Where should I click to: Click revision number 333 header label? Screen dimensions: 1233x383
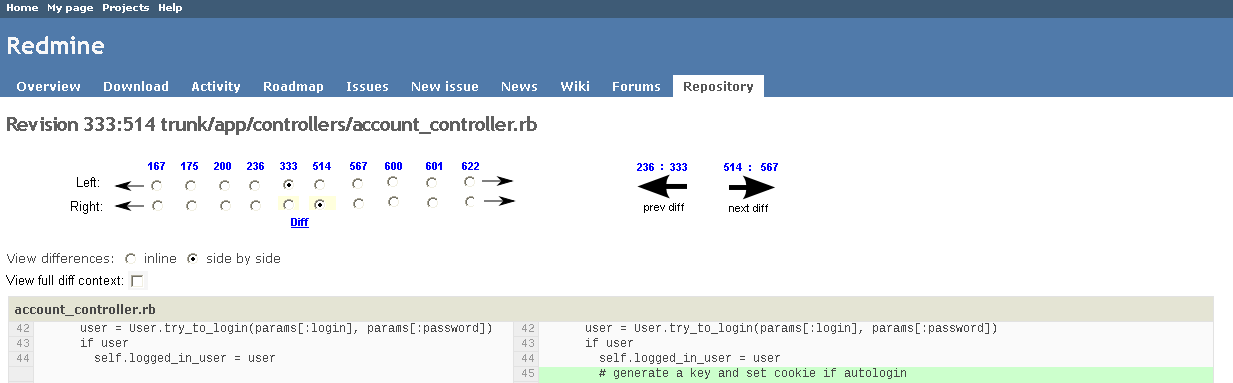point(288,166)
